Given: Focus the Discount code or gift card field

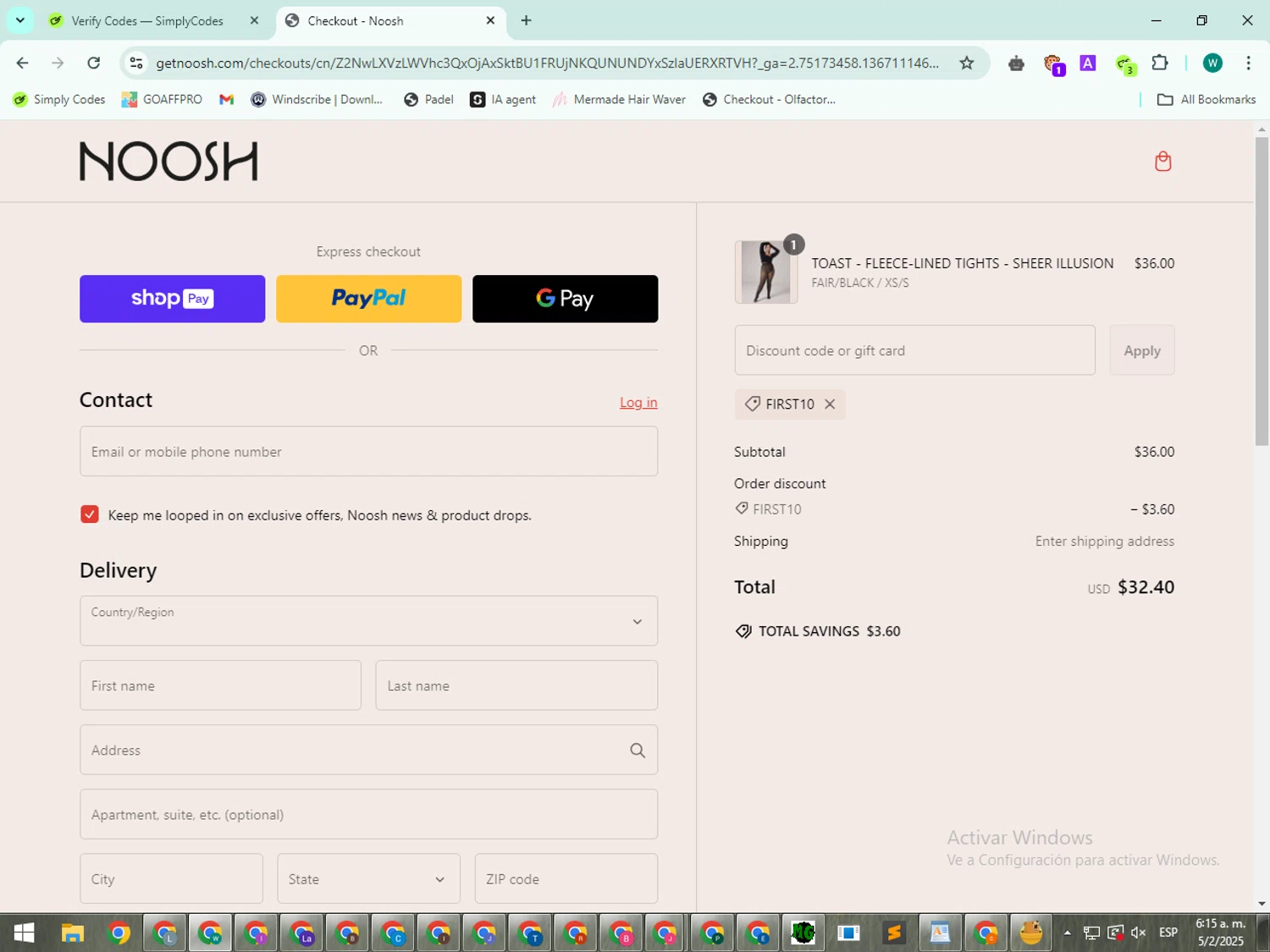Looking at the screenshot, I should (x=914, y=350).
